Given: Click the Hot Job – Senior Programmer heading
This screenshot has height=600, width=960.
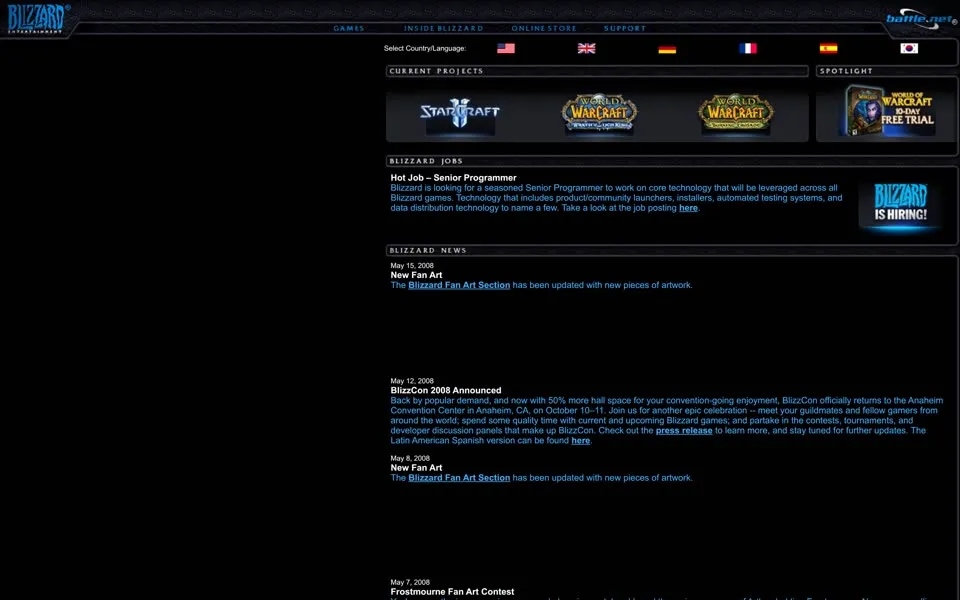Looking at the screenshot, I should (x=454, y=178).
